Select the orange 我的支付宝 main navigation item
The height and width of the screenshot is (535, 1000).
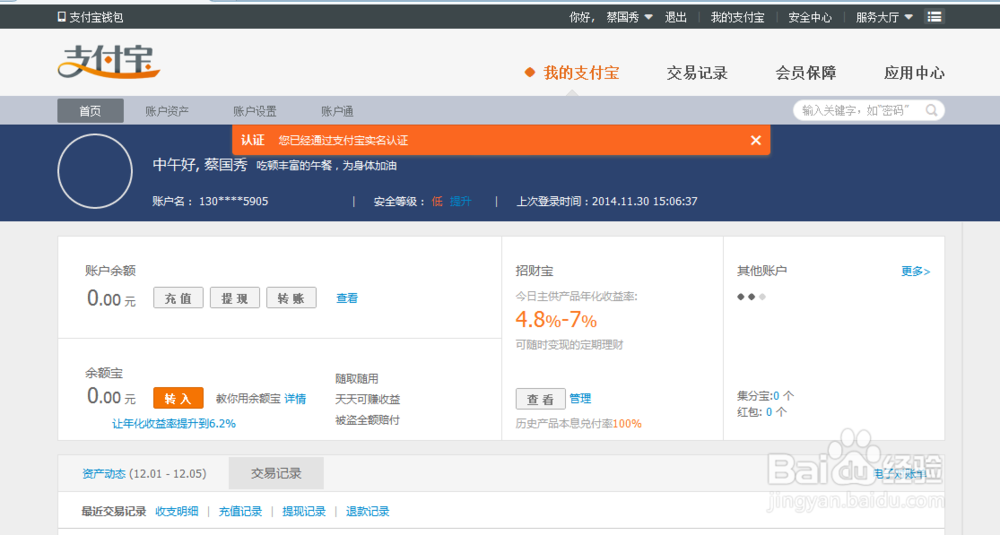point(581,73)
